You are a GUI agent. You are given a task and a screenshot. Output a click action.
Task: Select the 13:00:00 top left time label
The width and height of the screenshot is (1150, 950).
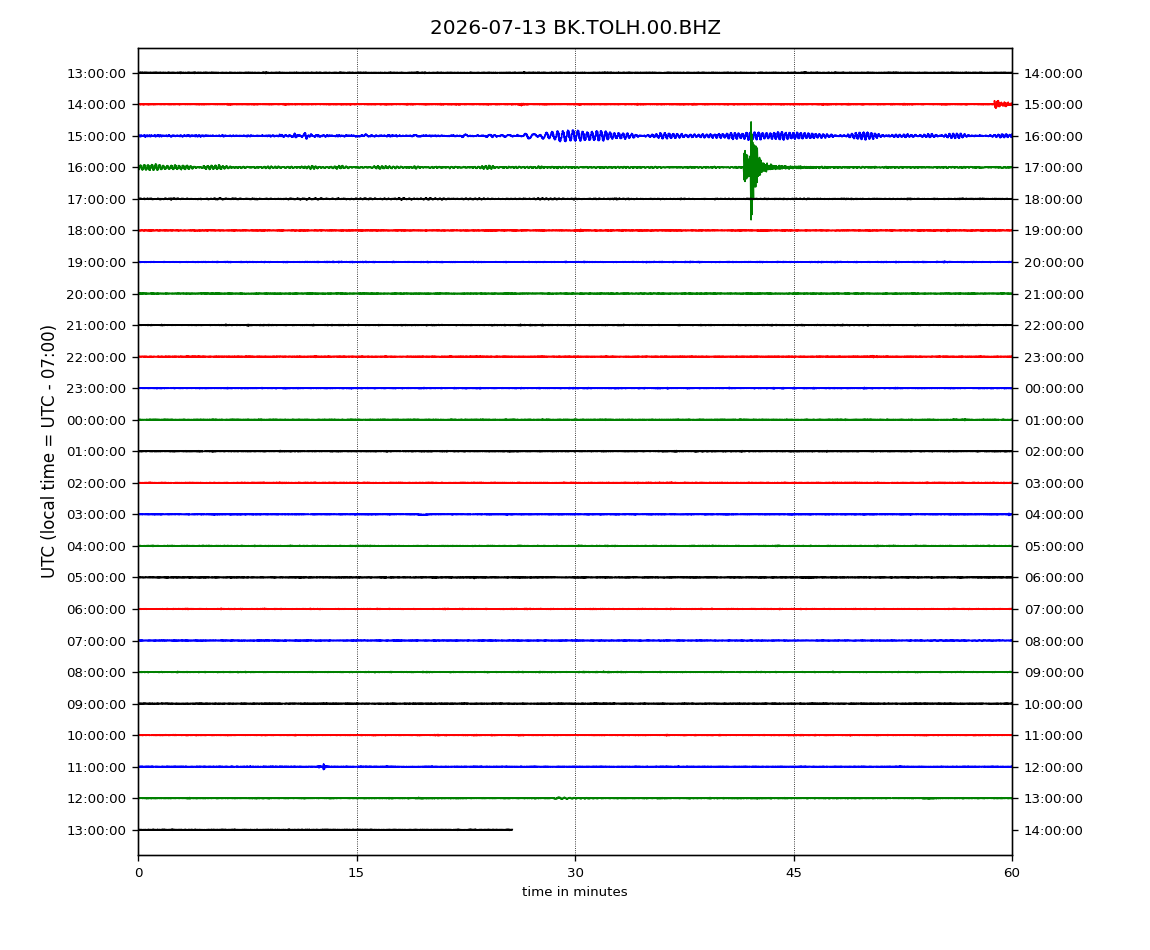[96, 73]
